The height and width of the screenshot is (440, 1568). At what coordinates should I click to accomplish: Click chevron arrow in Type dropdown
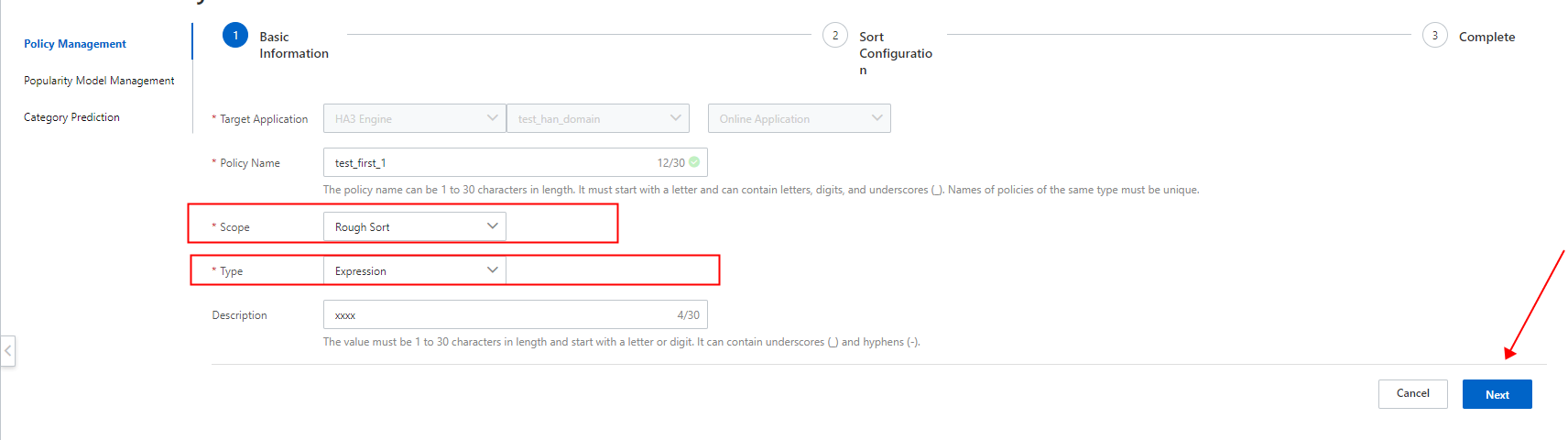click(492, 270)
